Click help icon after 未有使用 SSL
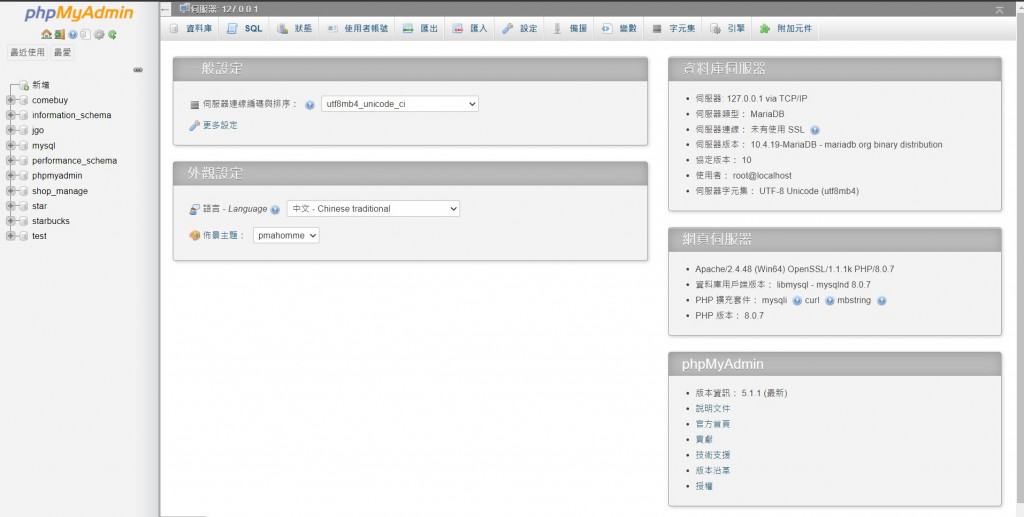The image size is (1024, 517). point(814,130)
